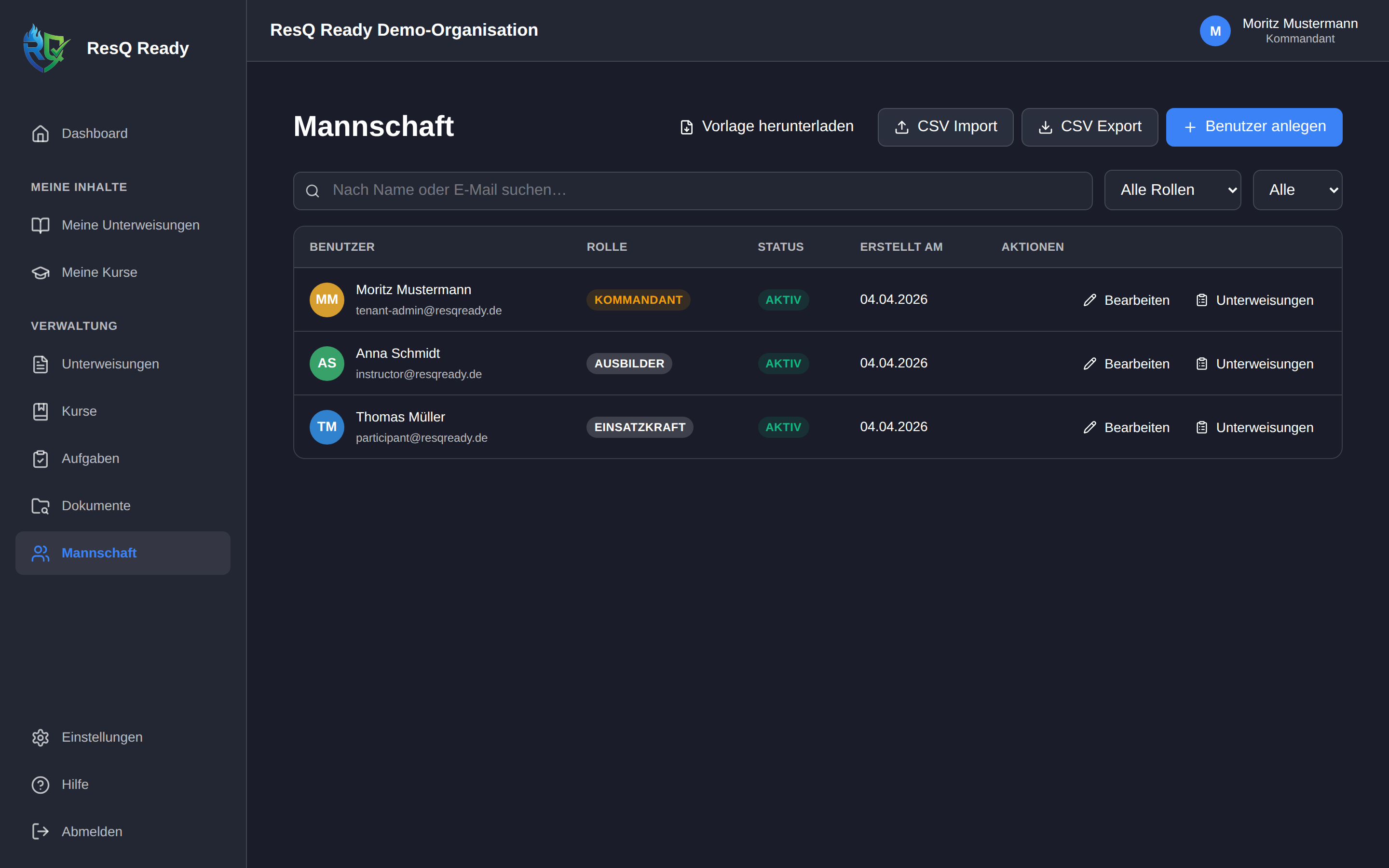Open Dokumente using the document search icon
Viewport: 1389px width, 868px height.
tap(40, 506)
